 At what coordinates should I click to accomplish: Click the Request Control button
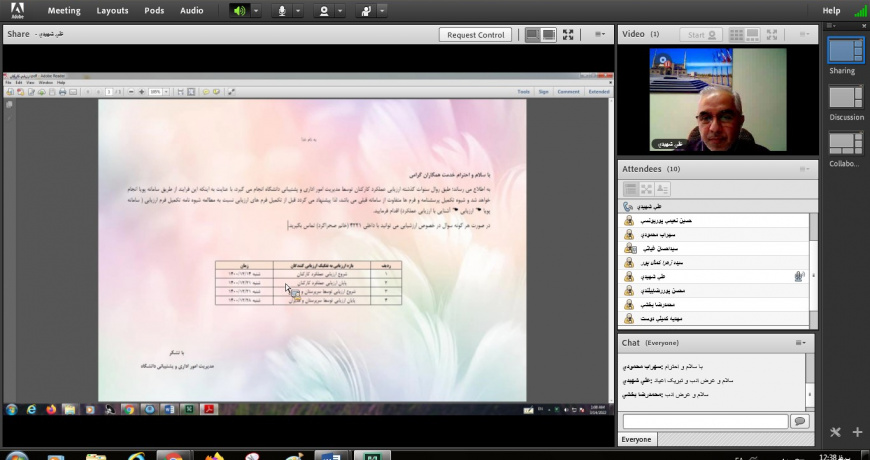tap(476, 34)
